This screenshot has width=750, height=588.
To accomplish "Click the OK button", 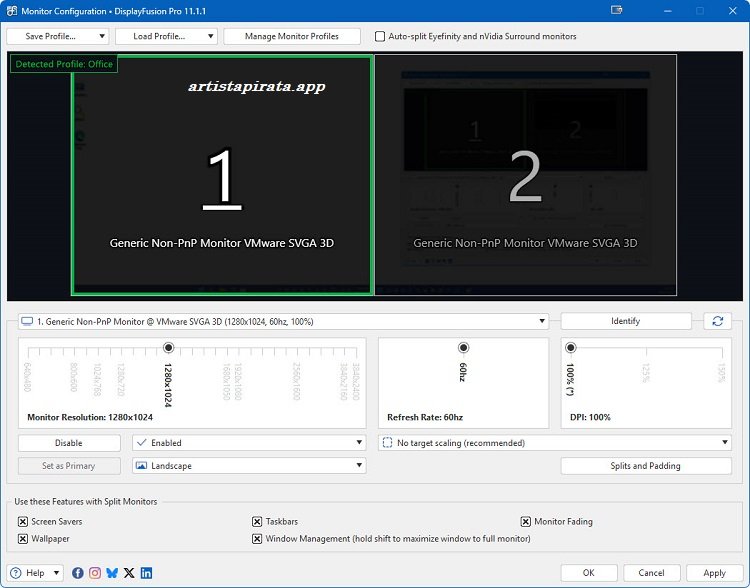I will (x=589, y=573).
